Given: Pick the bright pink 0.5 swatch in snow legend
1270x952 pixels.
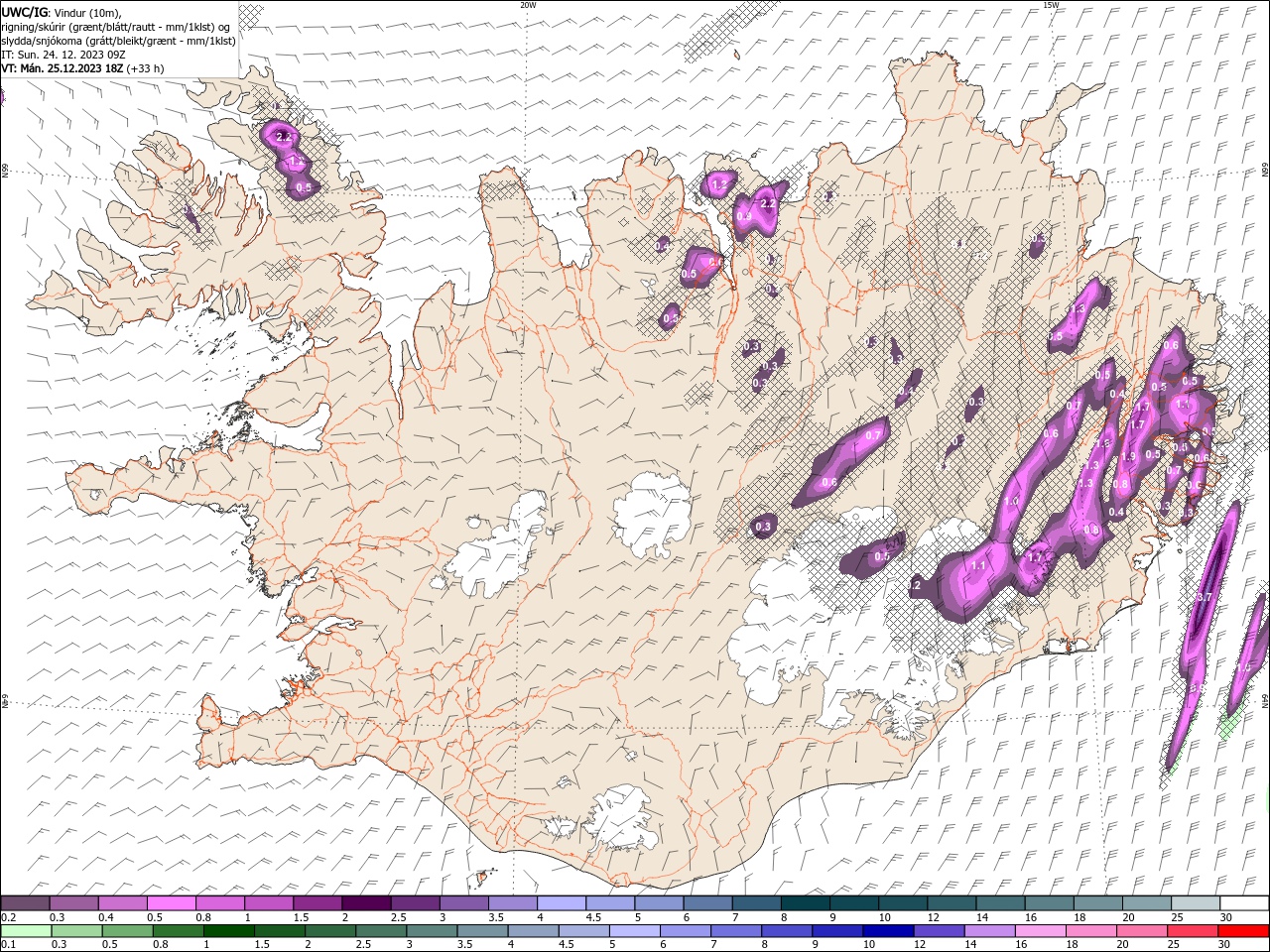Looking at the screenshot, I should point(171,903).
